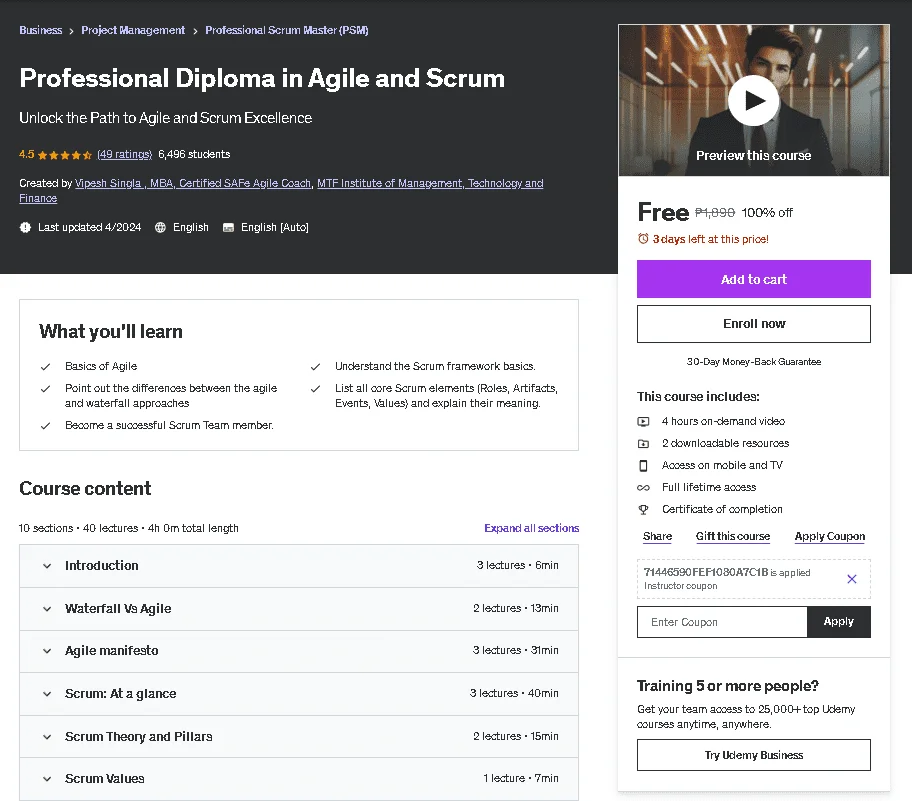Click Apply Coupon link
Image resolution: width=912 pixels, height=801 pixels.
pos(830,536)
